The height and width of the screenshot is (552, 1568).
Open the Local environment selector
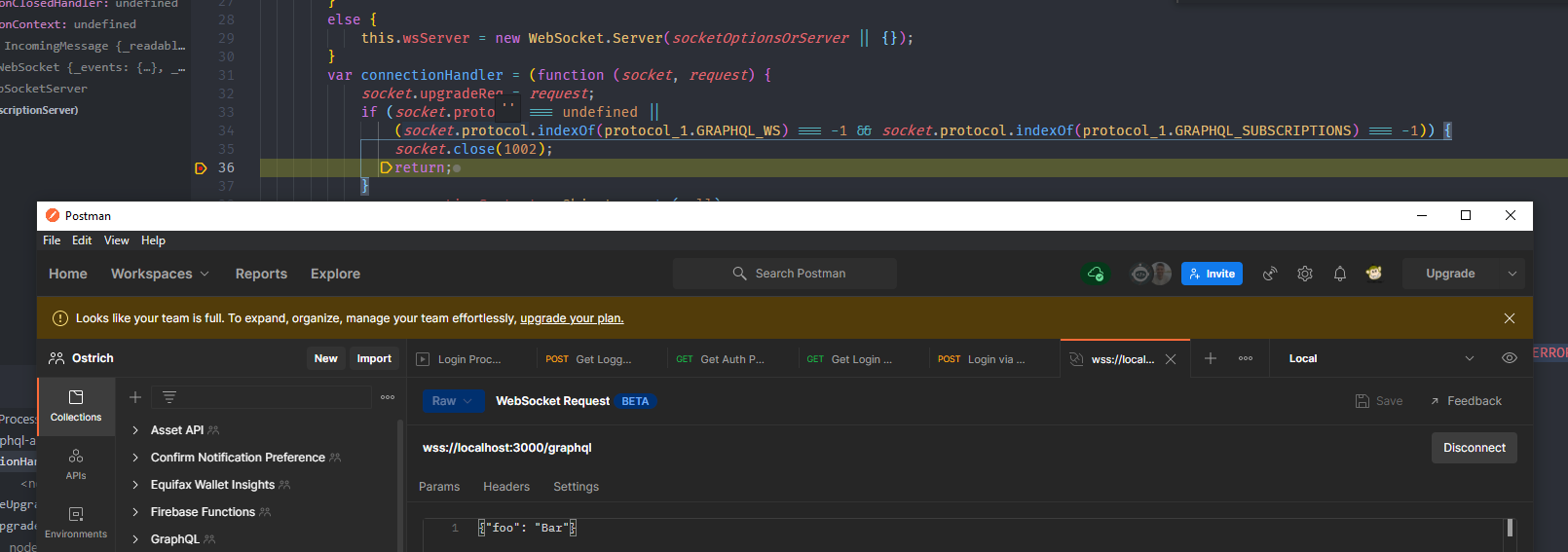[1381, 358]
